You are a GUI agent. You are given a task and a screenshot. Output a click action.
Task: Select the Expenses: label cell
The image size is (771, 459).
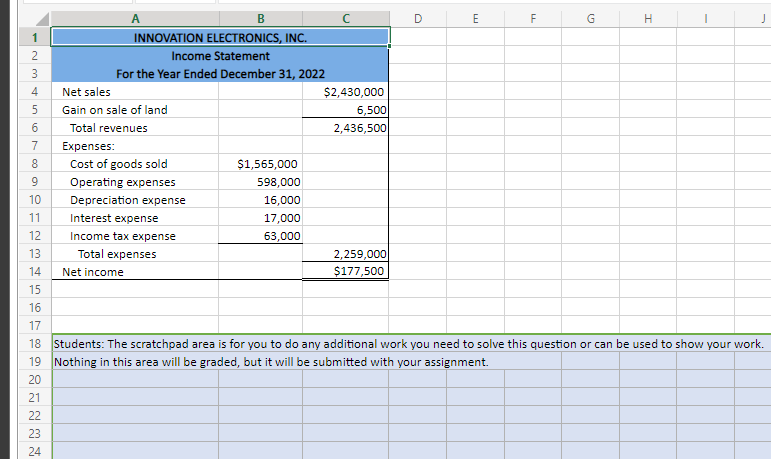click(135, 146)
